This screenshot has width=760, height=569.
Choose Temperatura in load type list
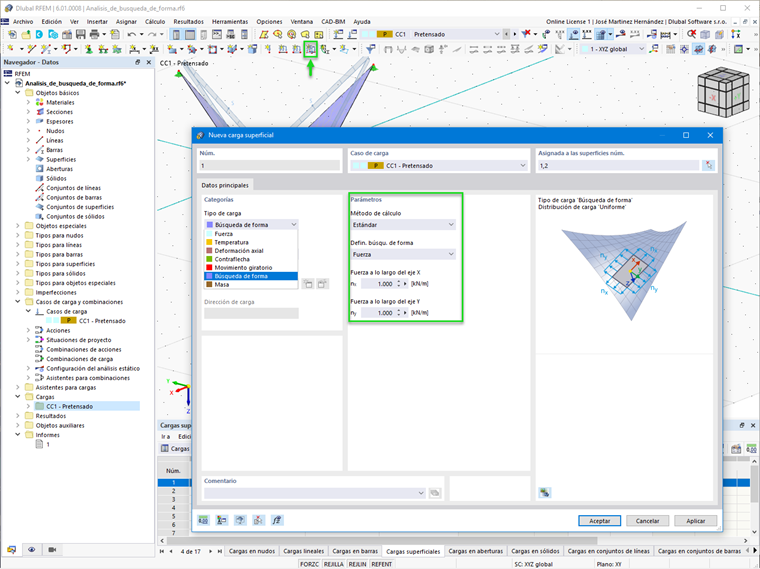click(x=251, y=242)
